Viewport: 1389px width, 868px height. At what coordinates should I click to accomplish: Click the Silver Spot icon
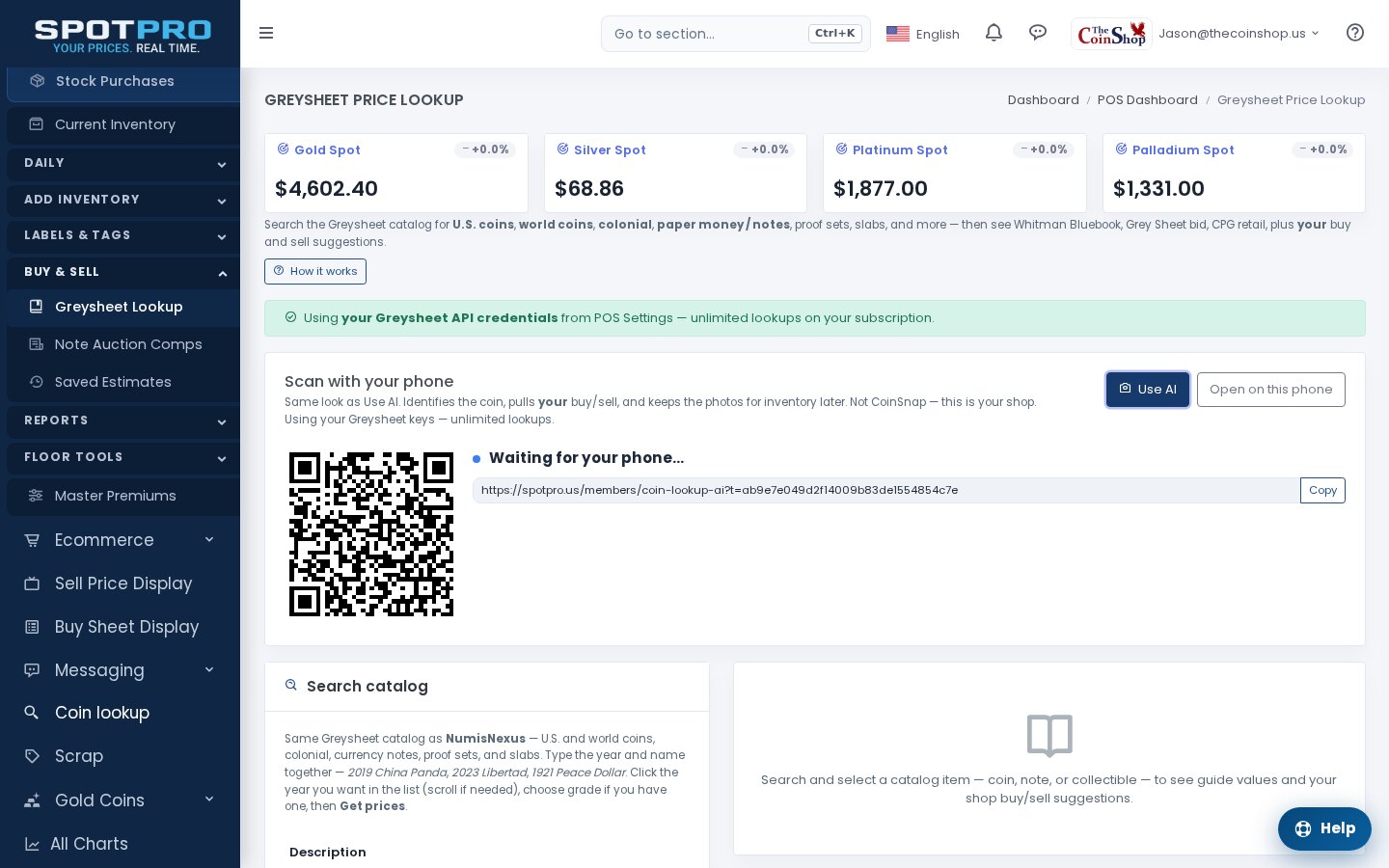(562, 149)
